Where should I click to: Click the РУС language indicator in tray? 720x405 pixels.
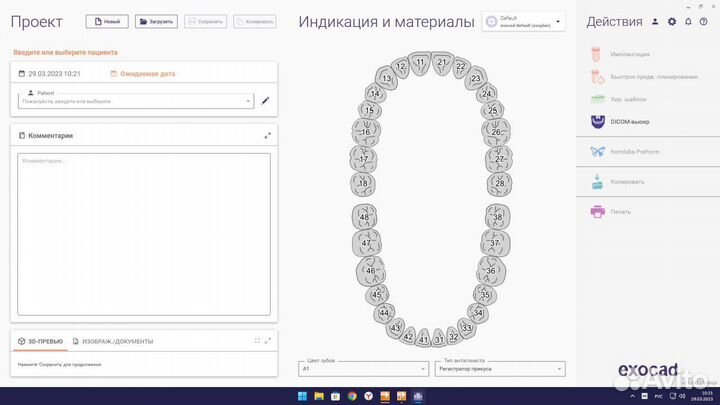pos(658,396)
